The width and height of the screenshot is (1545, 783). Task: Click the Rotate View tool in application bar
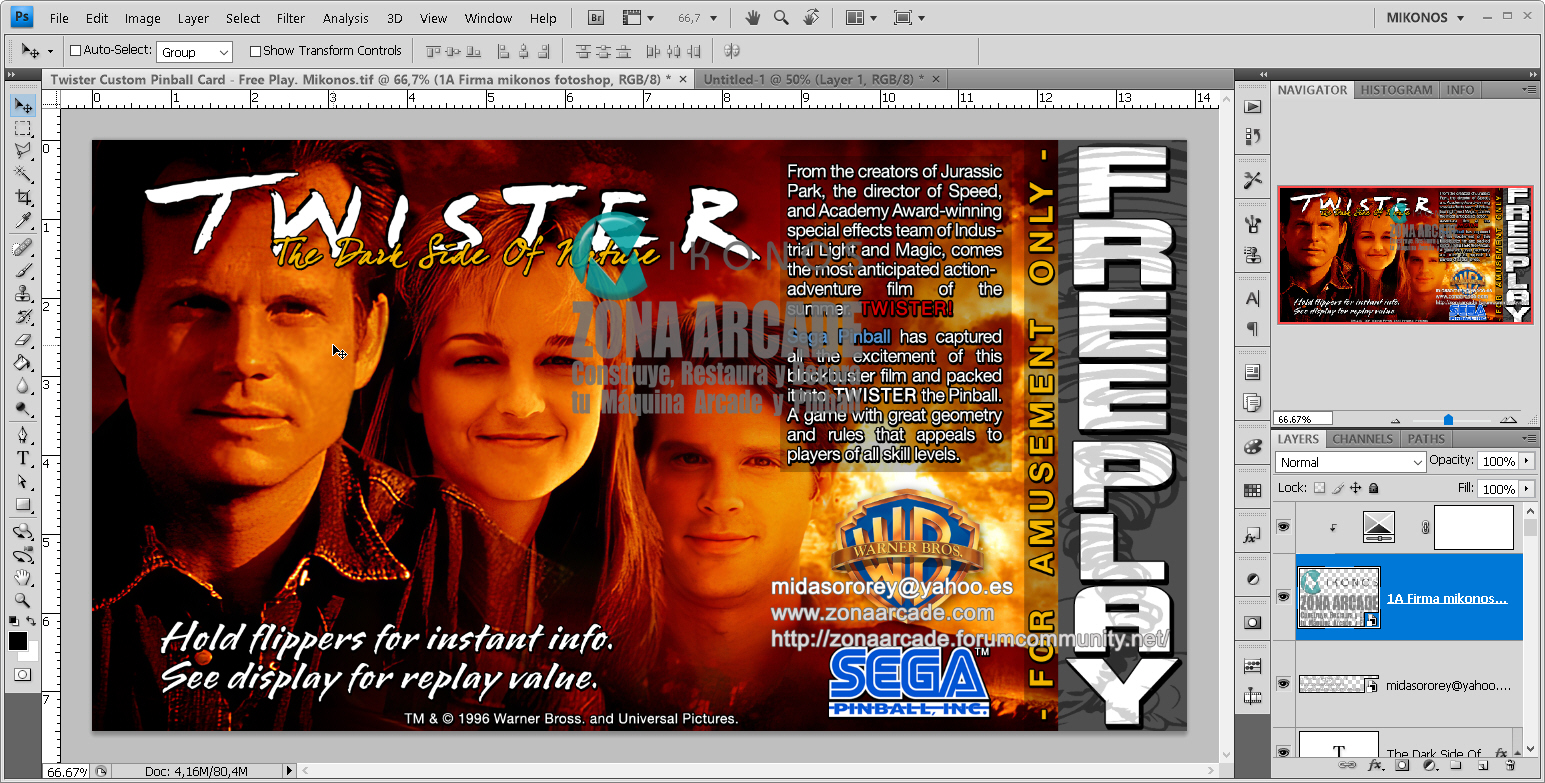click(811, 18)
